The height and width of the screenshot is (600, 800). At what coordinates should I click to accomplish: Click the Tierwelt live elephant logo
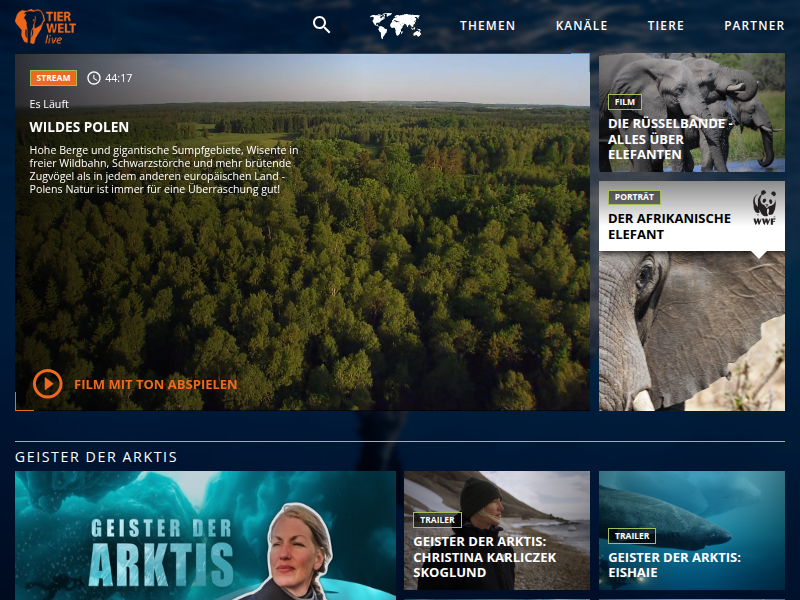tap(45, 26)
